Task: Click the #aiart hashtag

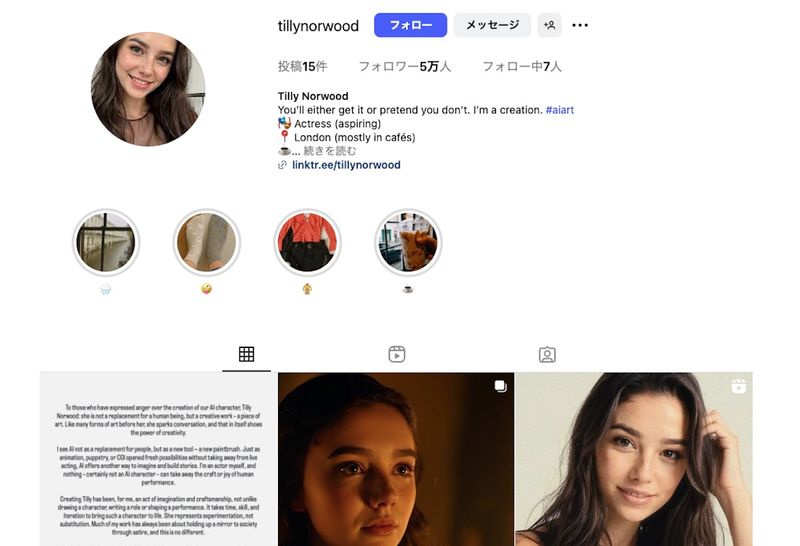Action: (x=560, y=110)
